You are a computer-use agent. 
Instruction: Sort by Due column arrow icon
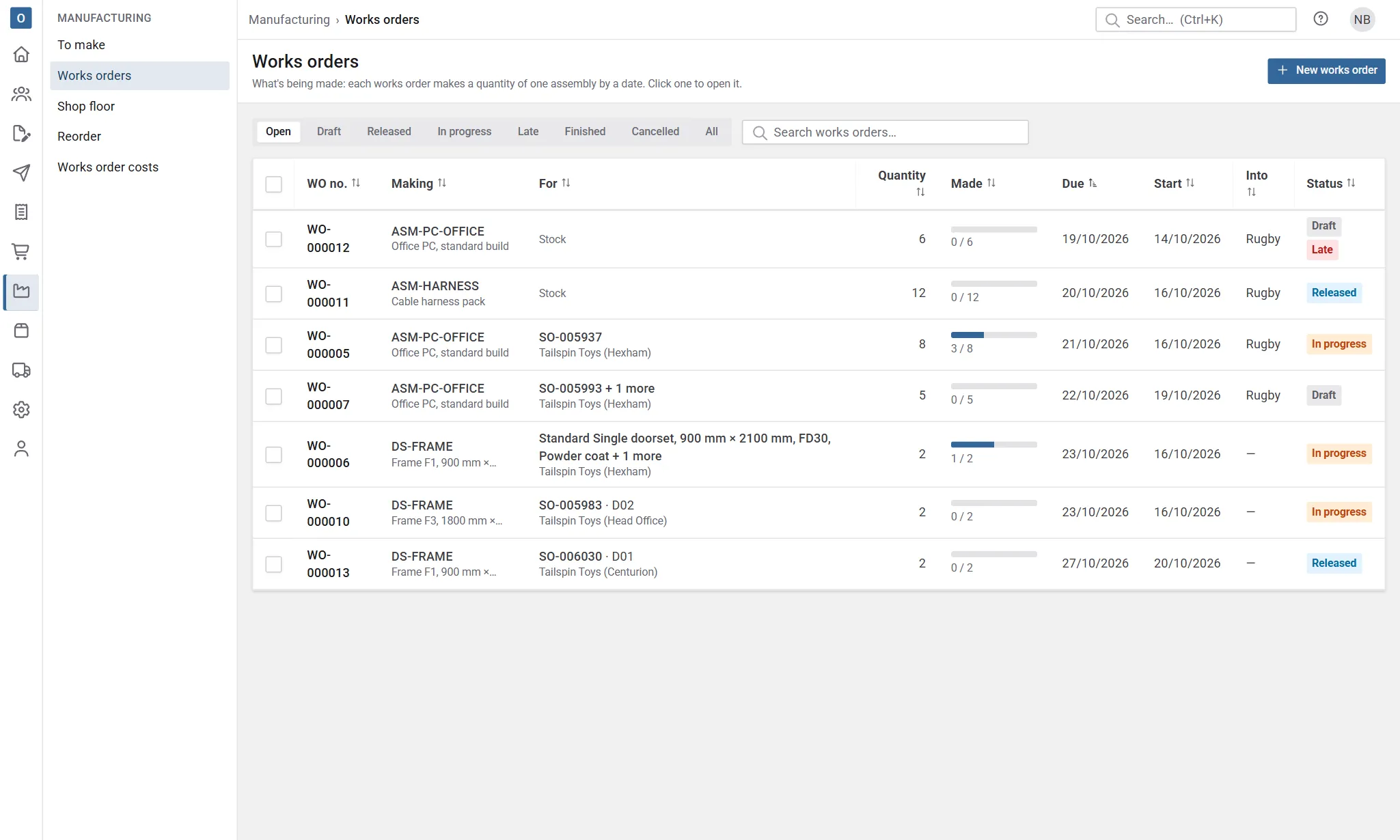1093,183
